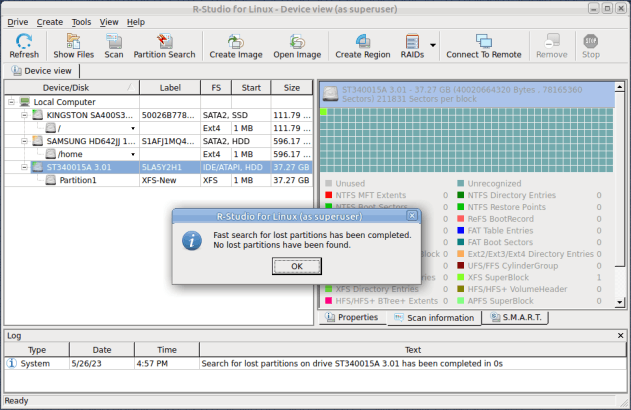Open the View menu
This screenshot has height=410, width=631.
tap(109, 22)
